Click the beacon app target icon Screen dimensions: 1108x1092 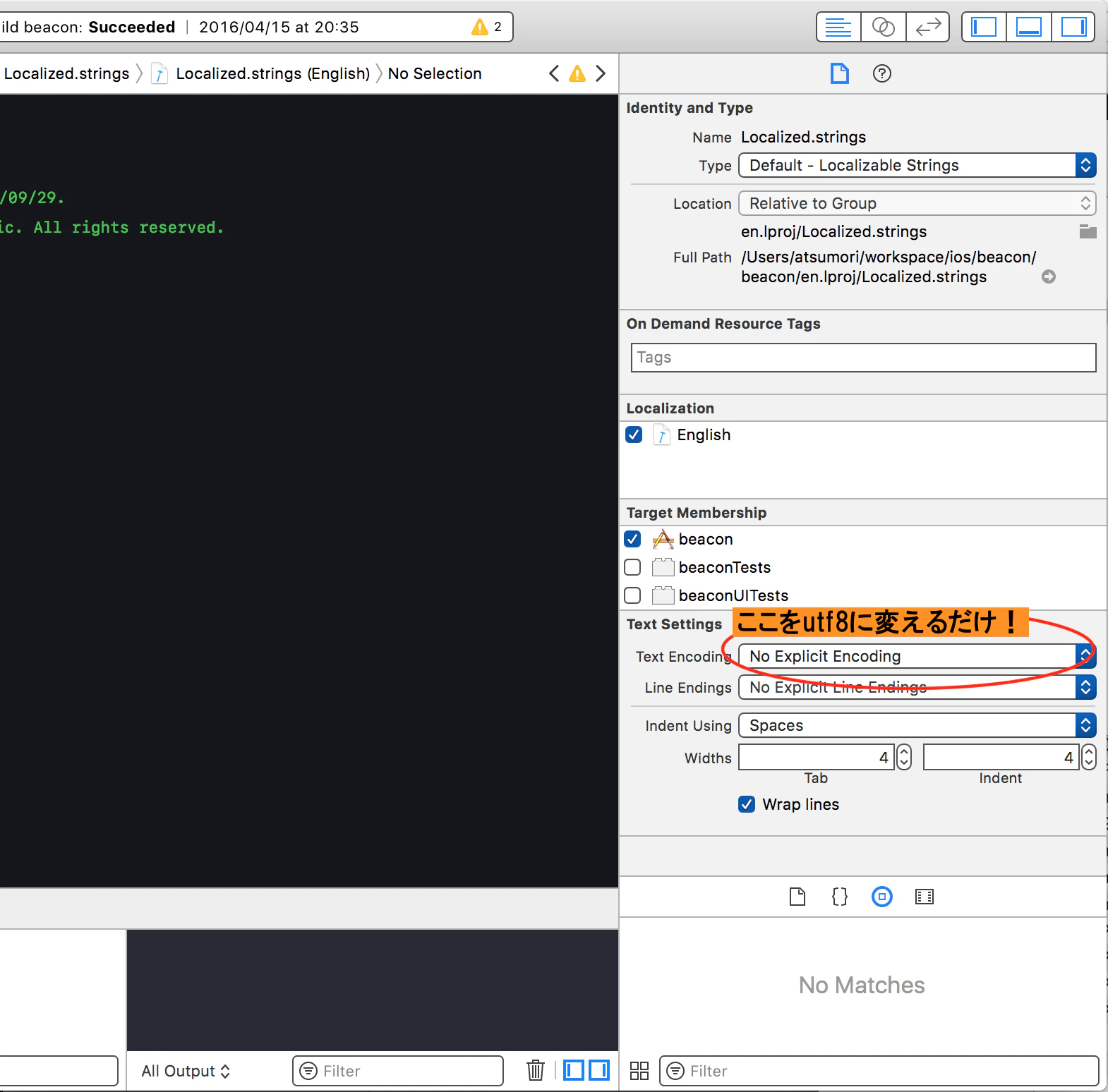pyautogui.click(x=663, y=539)
